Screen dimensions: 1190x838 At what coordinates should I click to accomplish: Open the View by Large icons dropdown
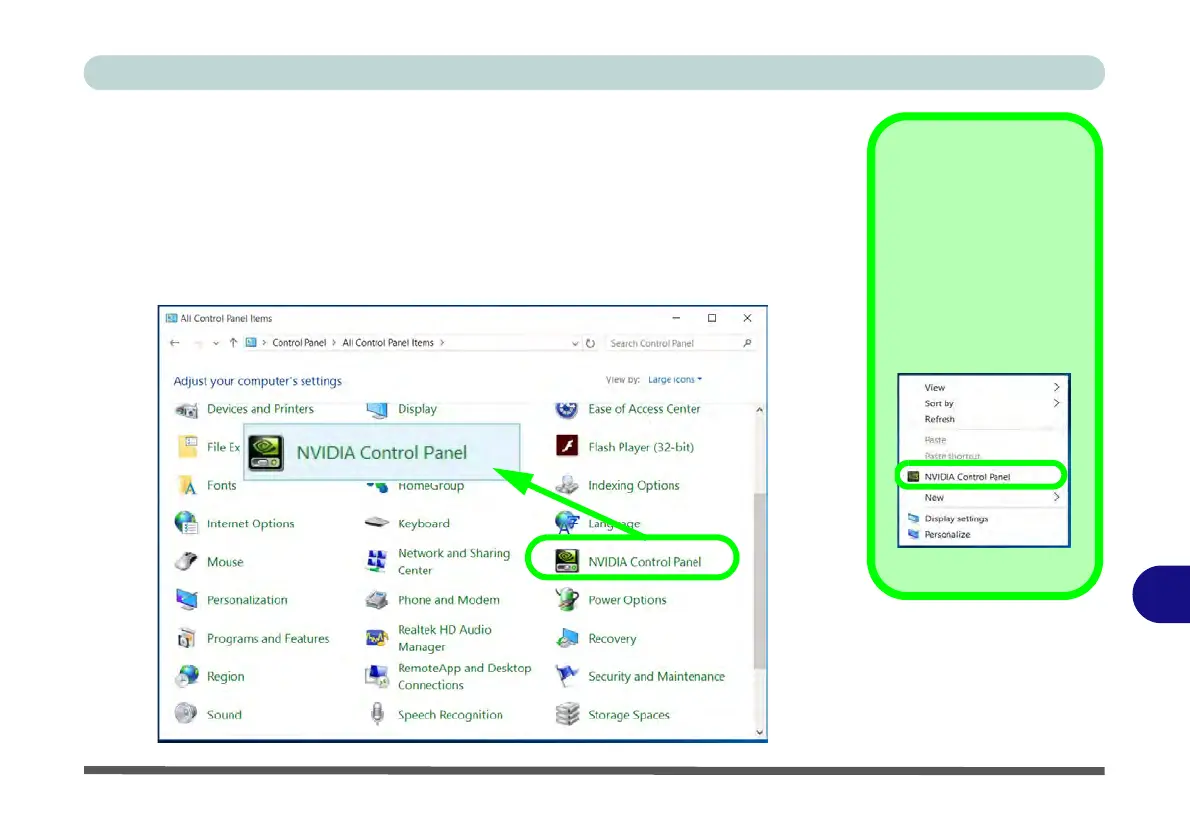click(x=675, y=380)
